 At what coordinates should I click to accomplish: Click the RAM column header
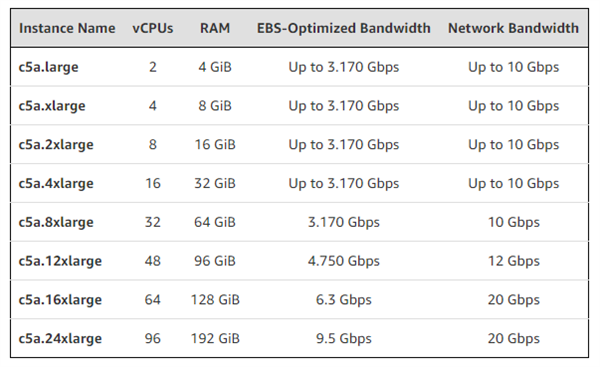pyautogui.click(x=215, y=28)
